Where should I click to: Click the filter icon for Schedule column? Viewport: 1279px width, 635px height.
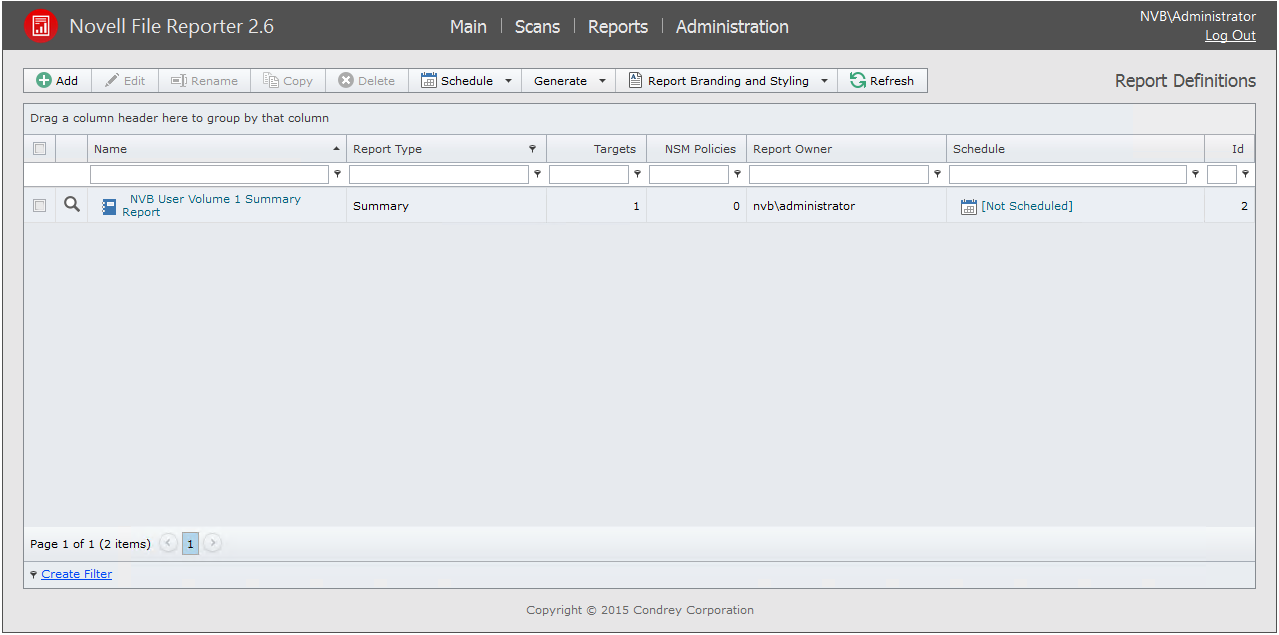[x=1195, y=174]
